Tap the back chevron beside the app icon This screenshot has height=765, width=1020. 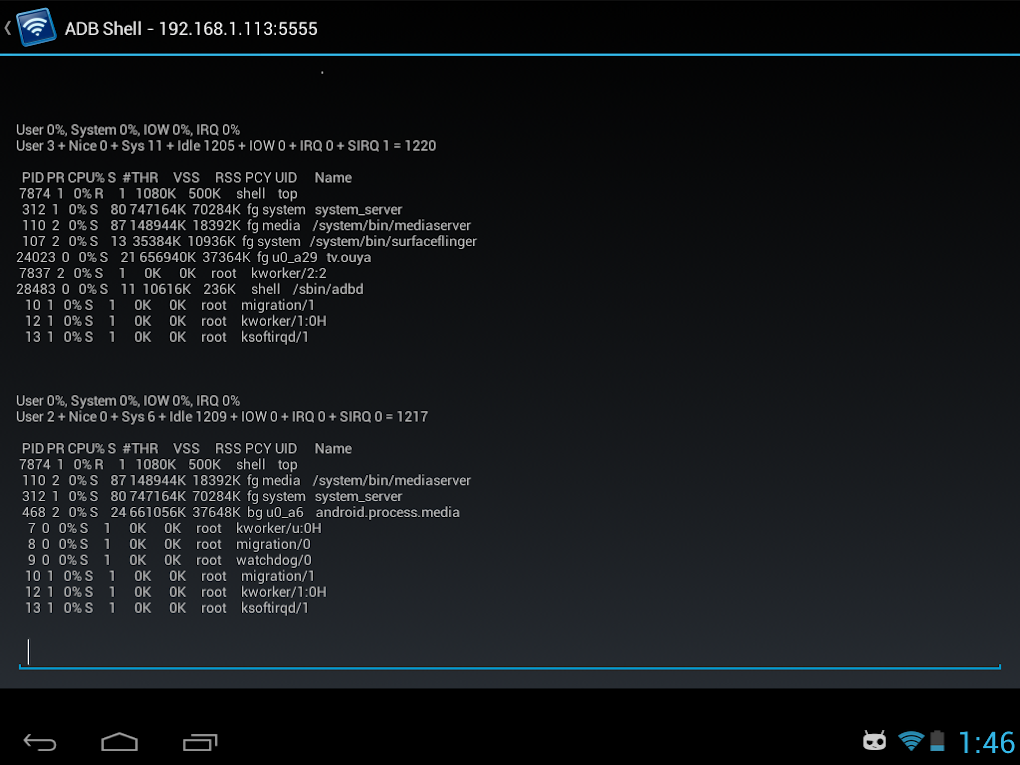(x=9, y=28)
